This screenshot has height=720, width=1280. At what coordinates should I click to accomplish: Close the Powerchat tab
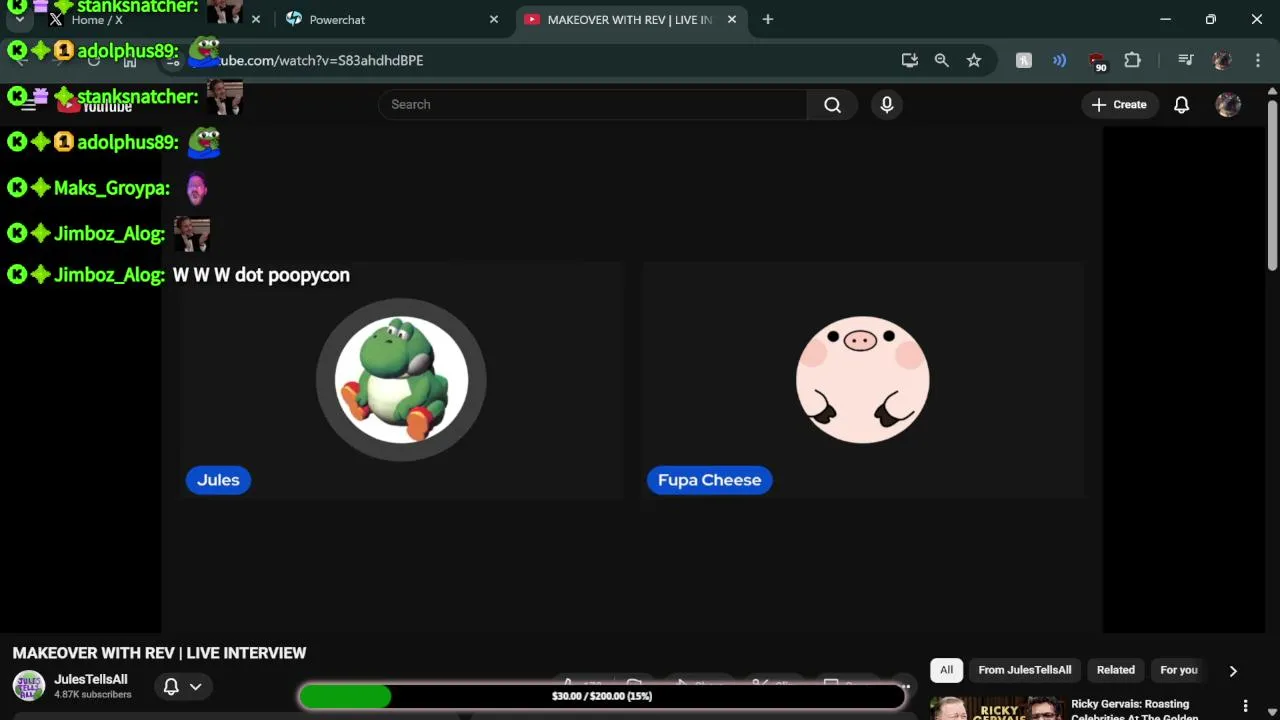point(494,19)
